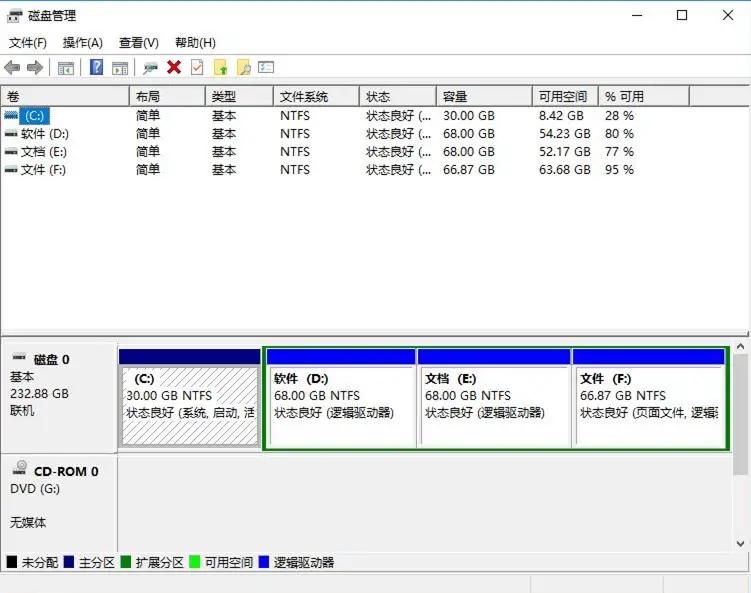Click the checklist settings toolbar icon

[266, 67]
